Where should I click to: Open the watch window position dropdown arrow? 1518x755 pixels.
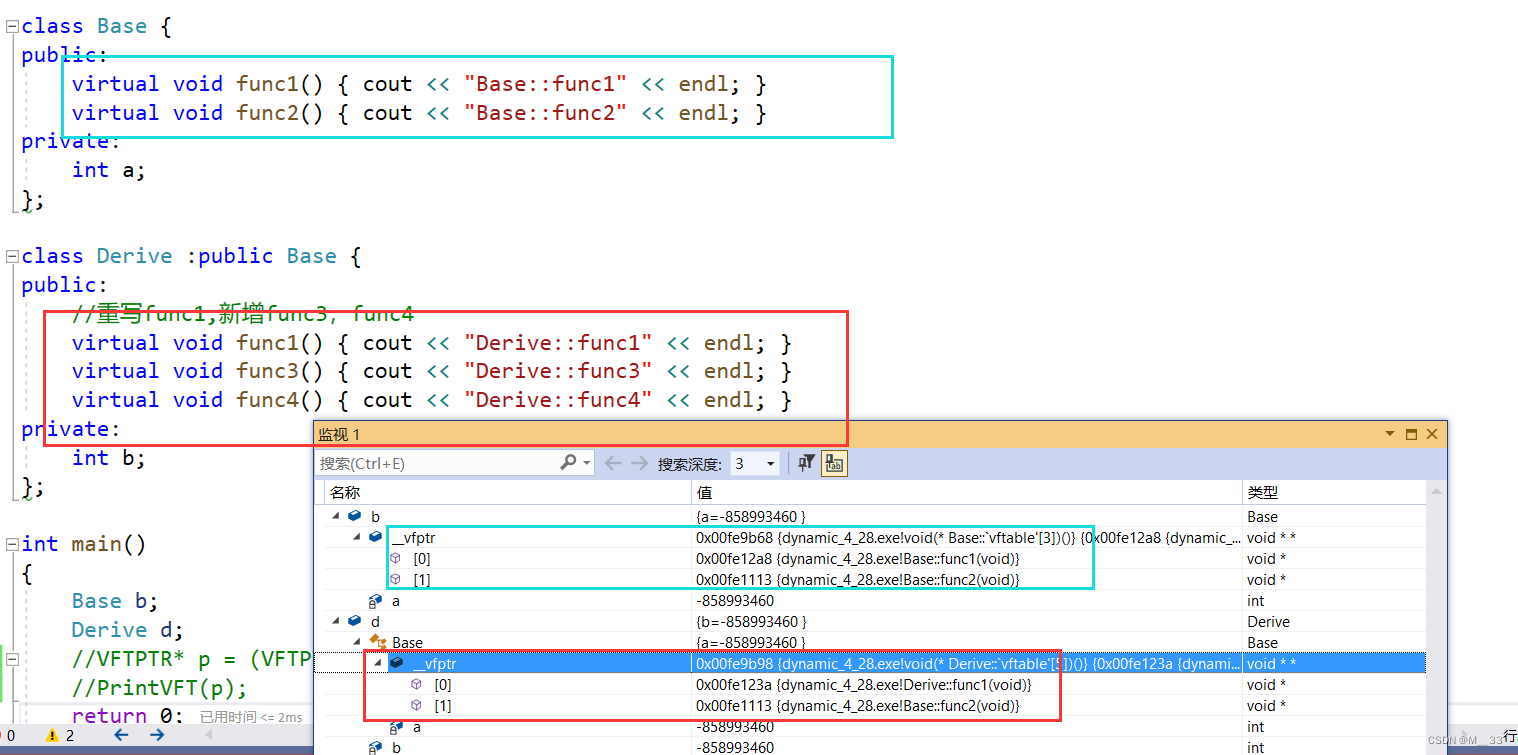tap(1389, 434)
